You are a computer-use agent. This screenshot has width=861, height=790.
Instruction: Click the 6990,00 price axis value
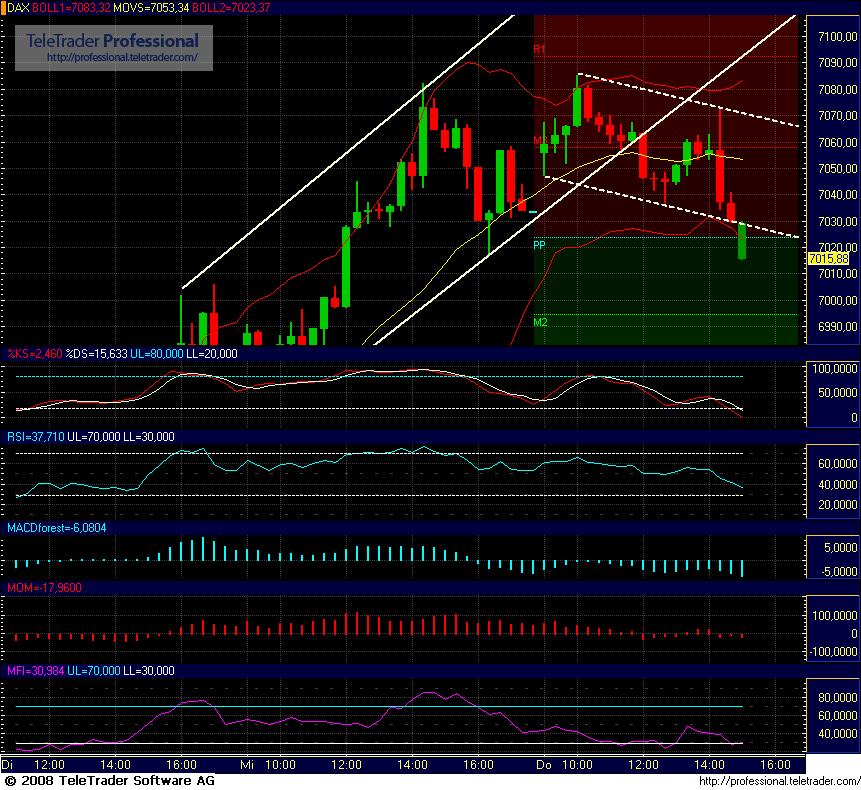[x=837, y=327]
